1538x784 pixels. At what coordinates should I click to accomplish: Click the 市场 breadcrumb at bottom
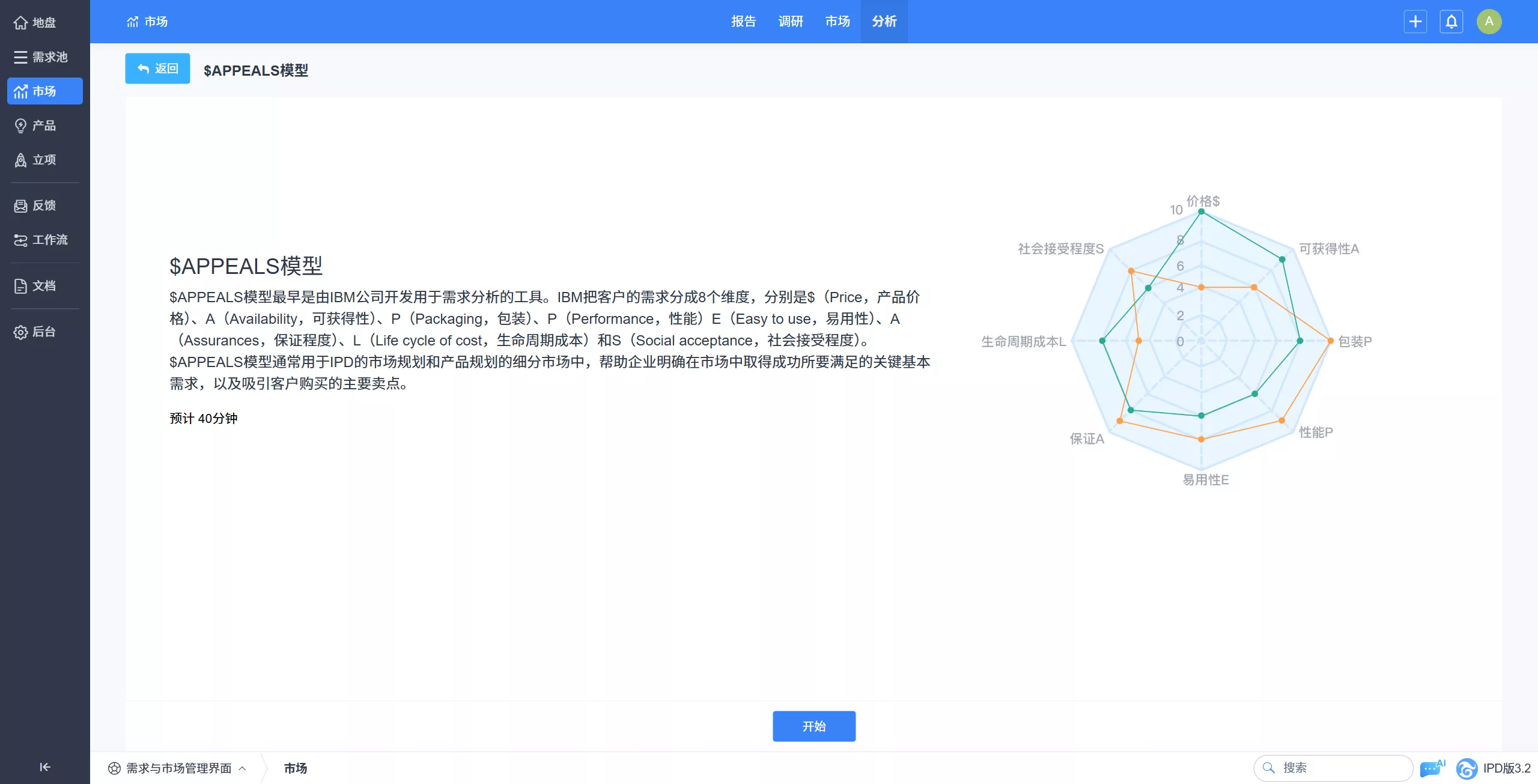tap(296, 768)
